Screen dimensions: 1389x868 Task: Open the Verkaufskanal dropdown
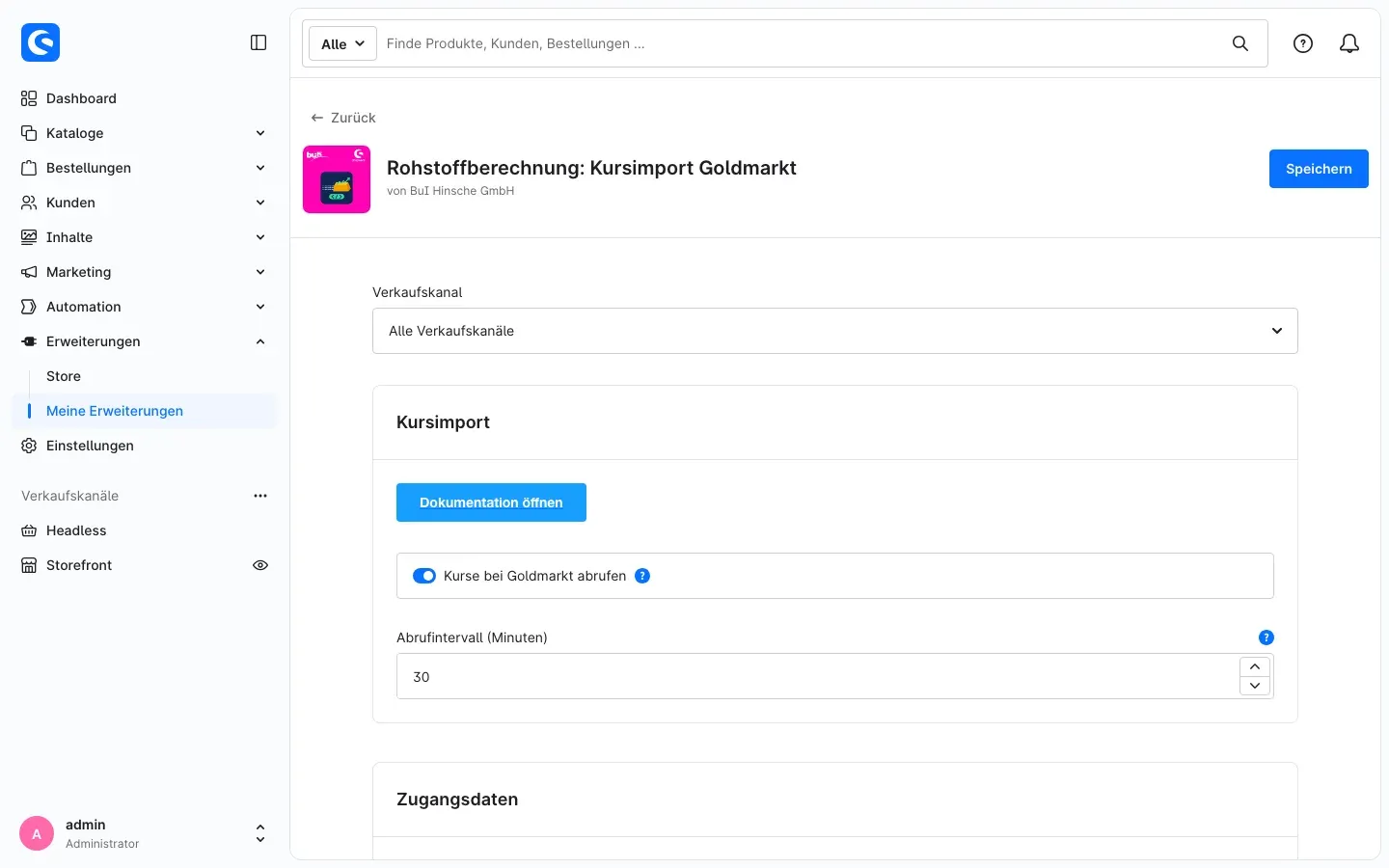point(835,331)
